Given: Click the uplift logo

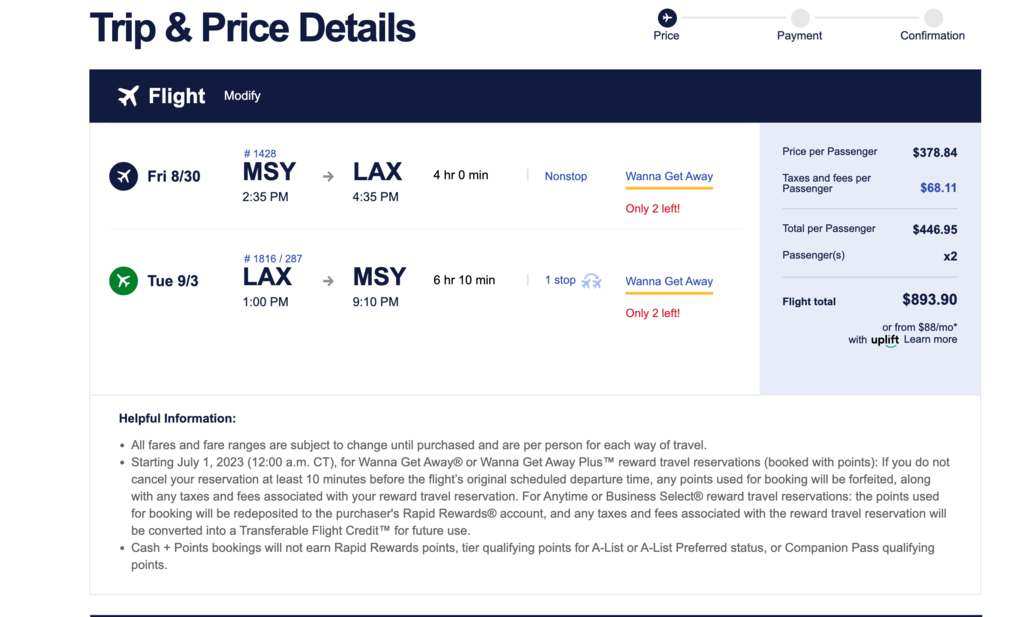Looking at the screenshot, I should (x=885, y=340).
